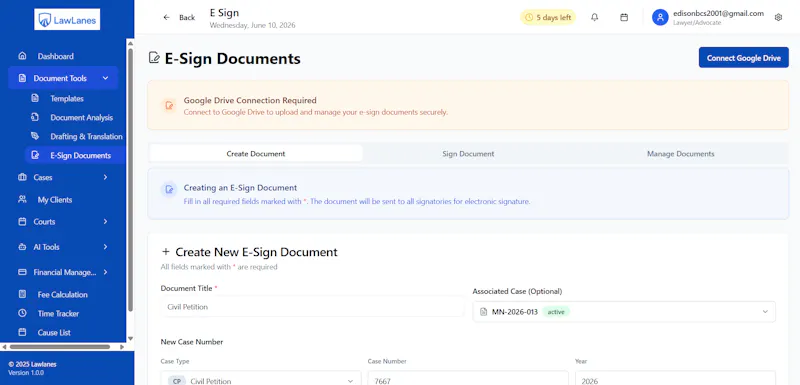Click the My Clients people icon

[22, 199]
